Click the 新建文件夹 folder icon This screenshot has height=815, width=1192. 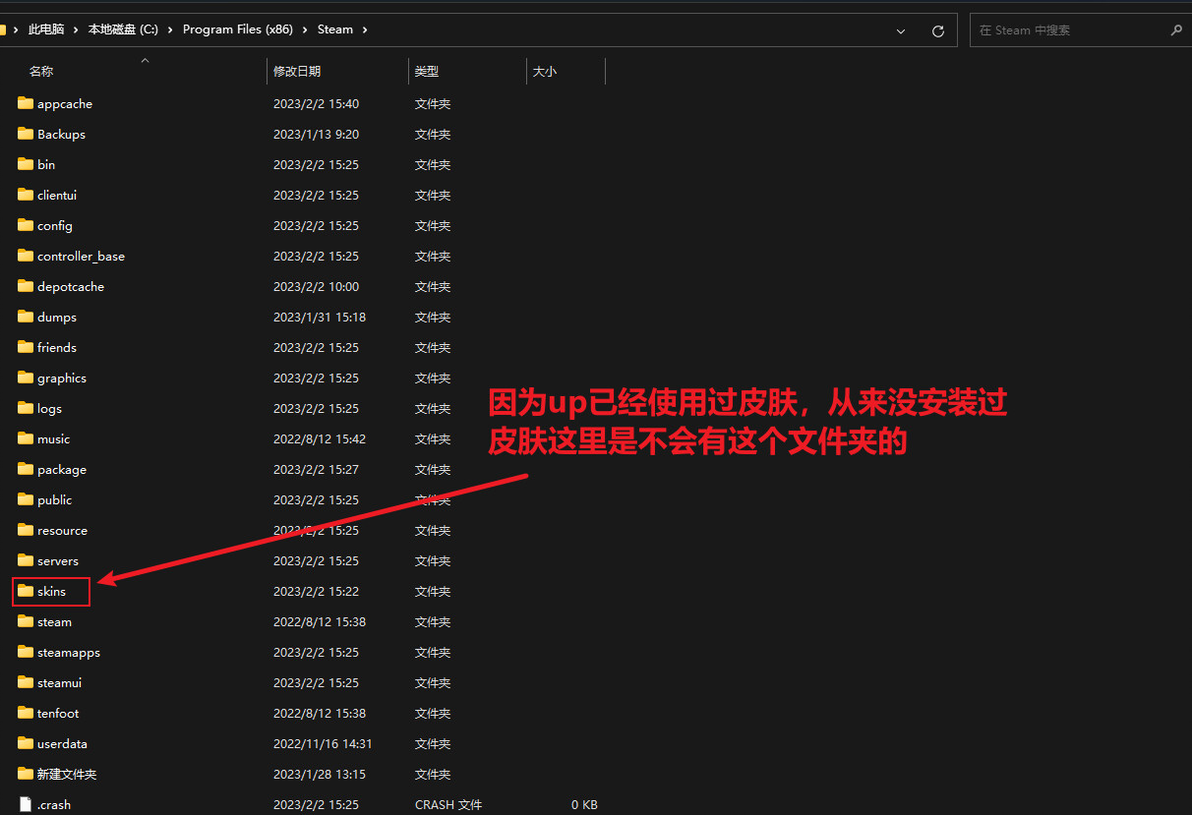25,773
